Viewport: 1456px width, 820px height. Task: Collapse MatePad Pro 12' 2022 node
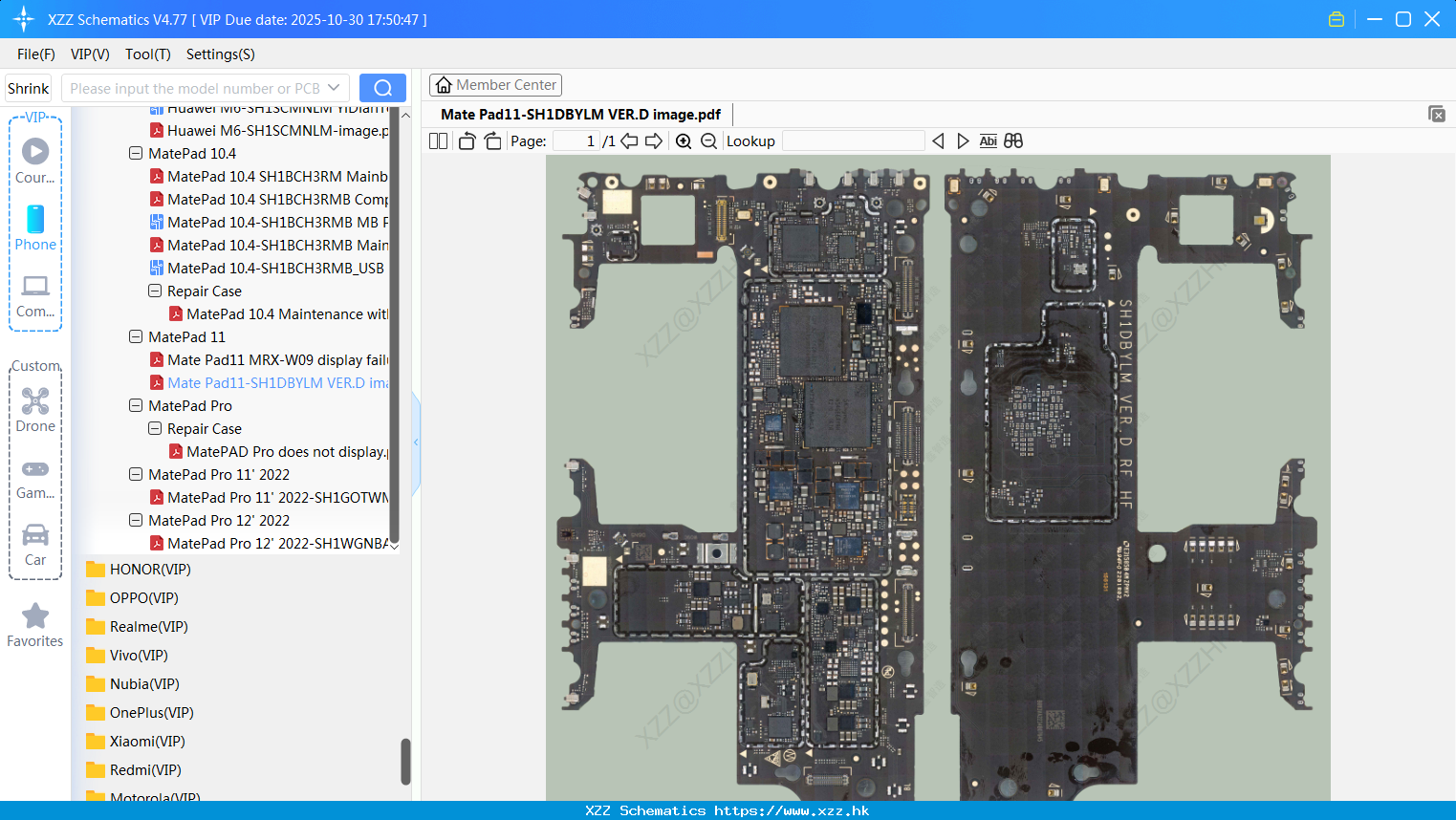coord(136,520)
